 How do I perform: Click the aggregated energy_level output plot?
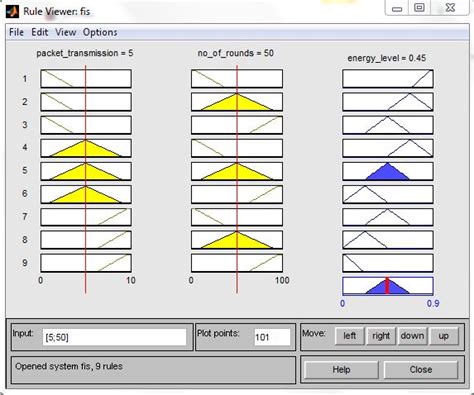coord(388,286)
